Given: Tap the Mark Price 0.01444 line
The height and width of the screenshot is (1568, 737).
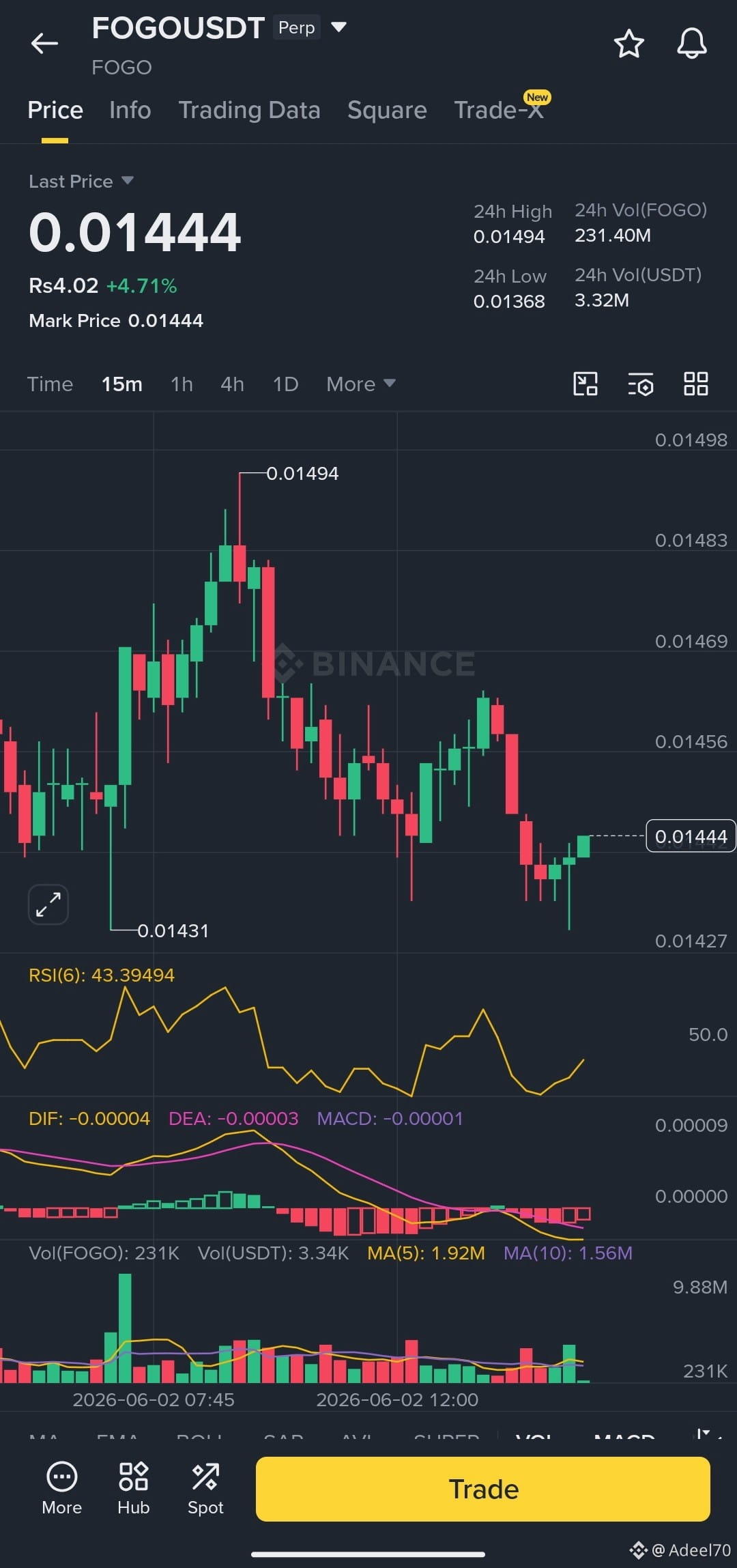Looking at the screenshot, I should click(116, 321).
